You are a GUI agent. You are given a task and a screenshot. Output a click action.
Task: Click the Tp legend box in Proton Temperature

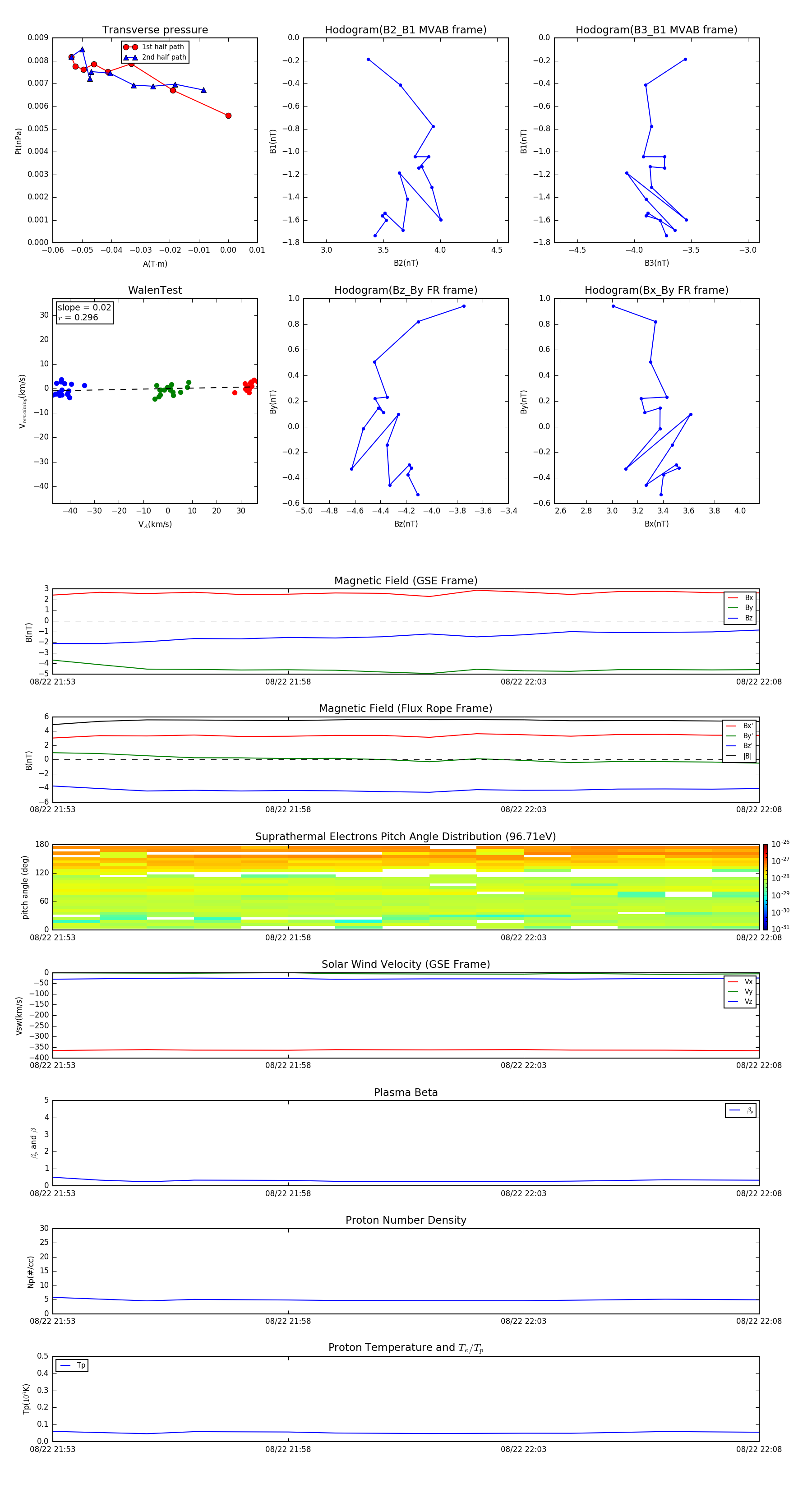click(72, 1365)
